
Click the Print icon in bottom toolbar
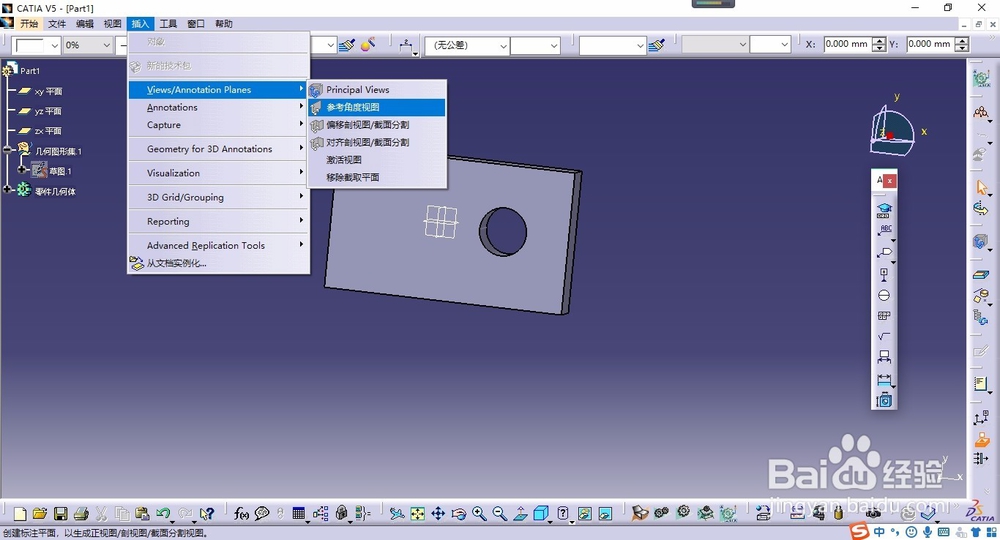tap(81, 513)
